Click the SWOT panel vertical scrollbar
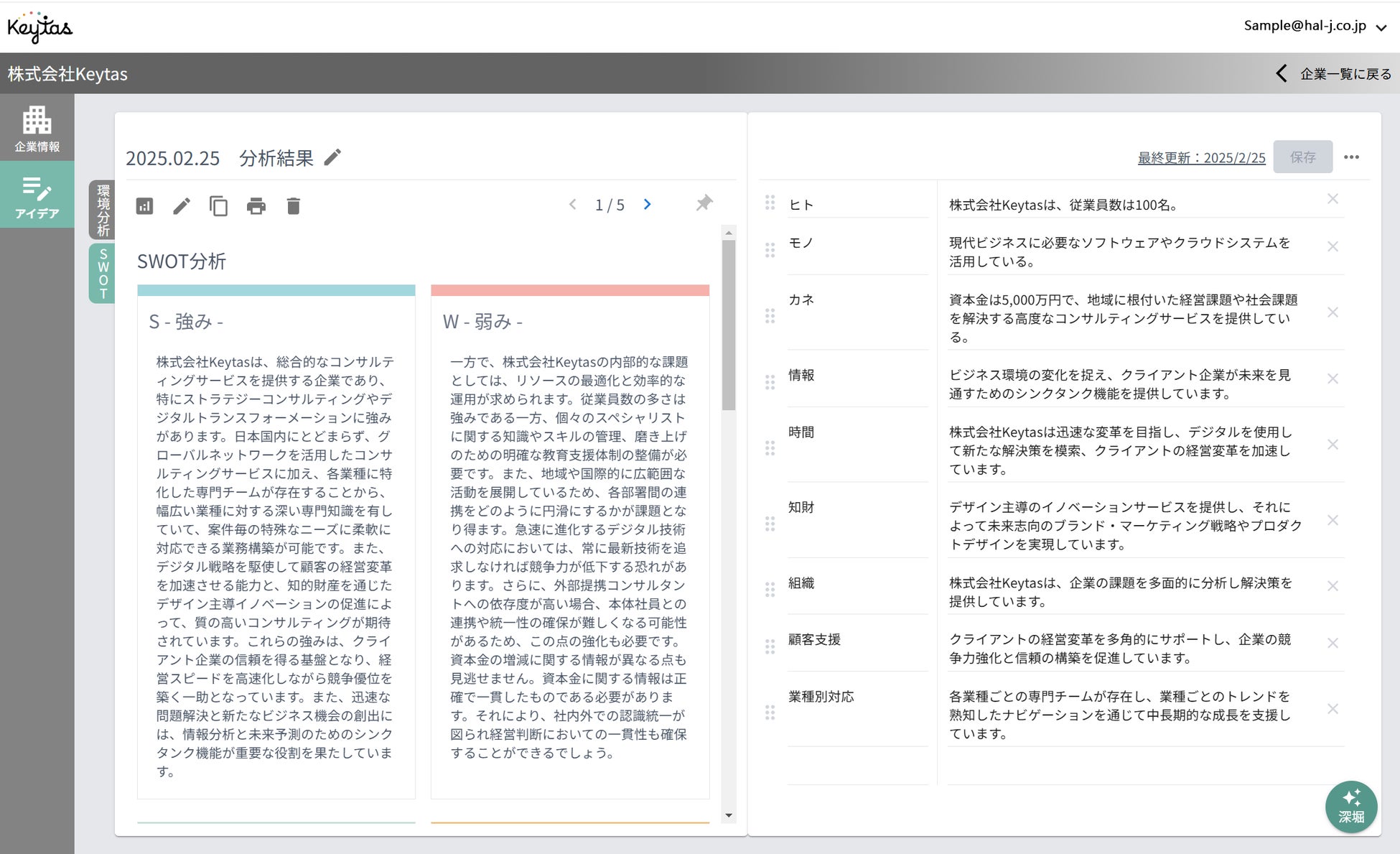The width and height of the screenshot is (1400, 854). point(729,325)
